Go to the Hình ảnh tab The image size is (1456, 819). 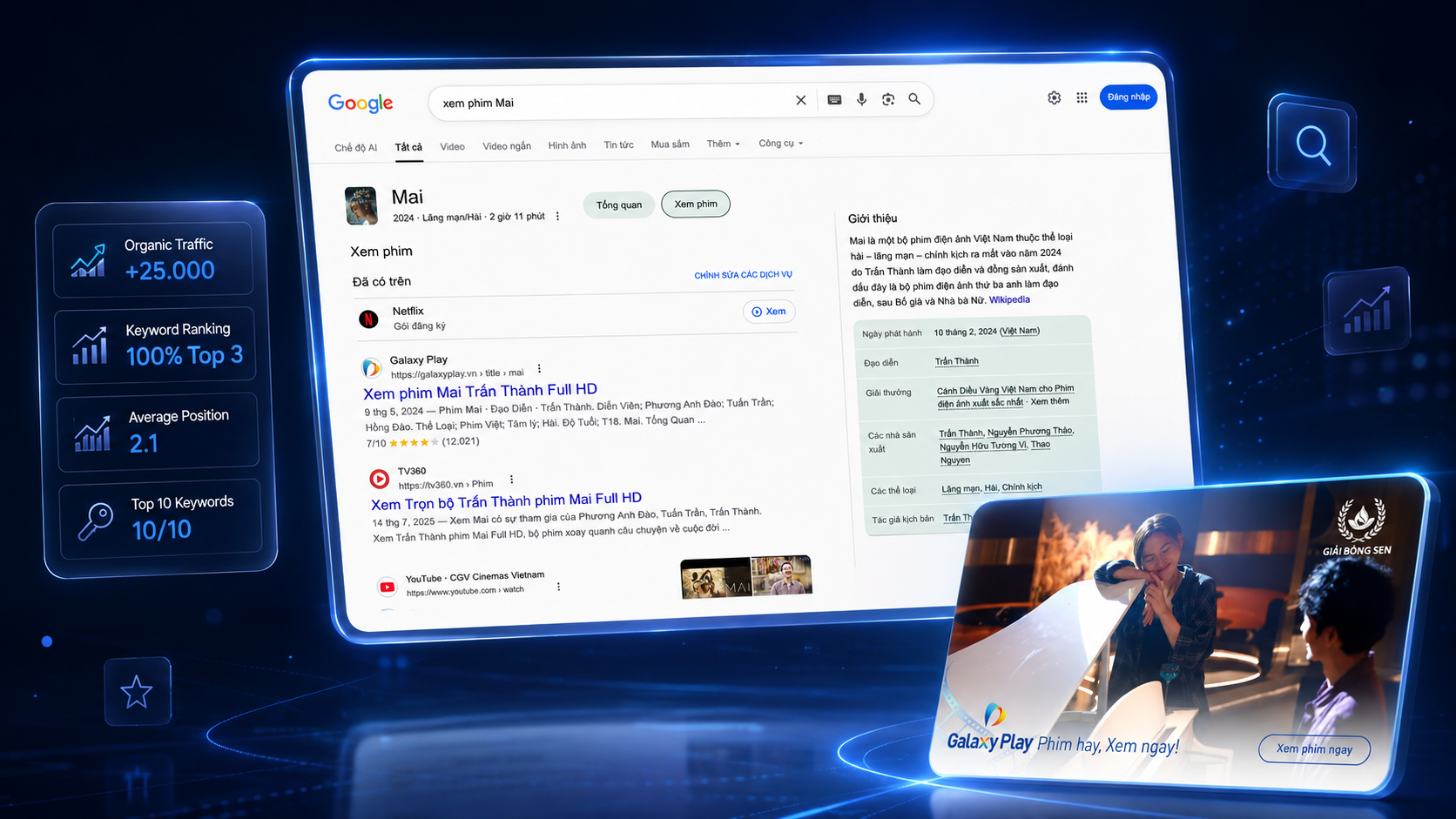(567, 145)
